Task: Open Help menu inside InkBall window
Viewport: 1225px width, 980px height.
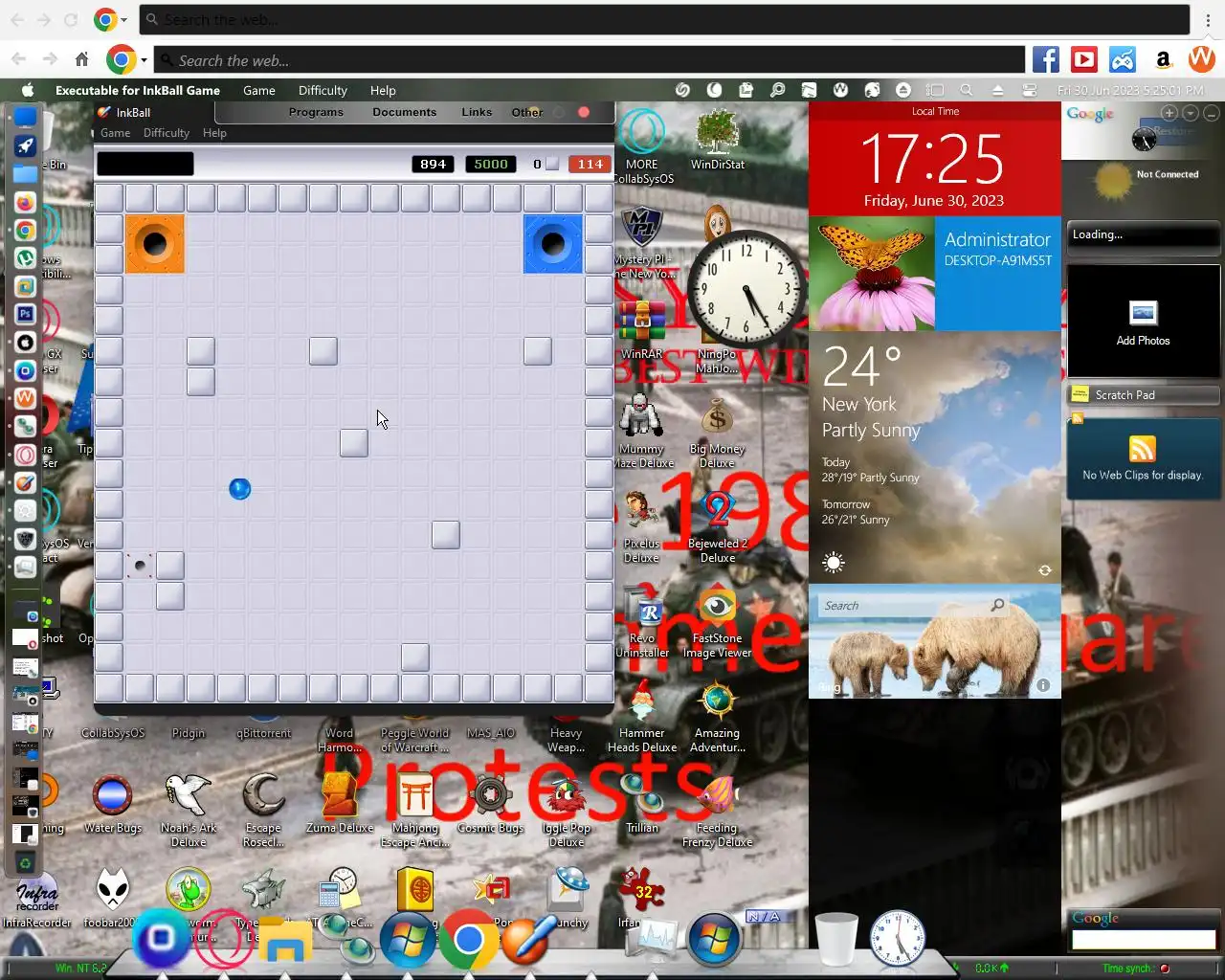Action: 214,133
